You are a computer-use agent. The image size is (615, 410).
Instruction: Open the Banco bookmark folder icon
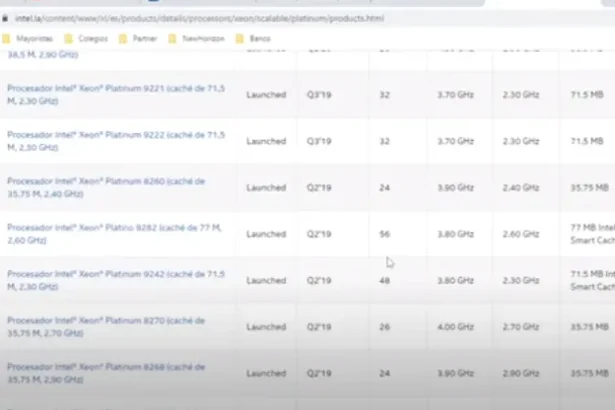click(x=240, y=39)
